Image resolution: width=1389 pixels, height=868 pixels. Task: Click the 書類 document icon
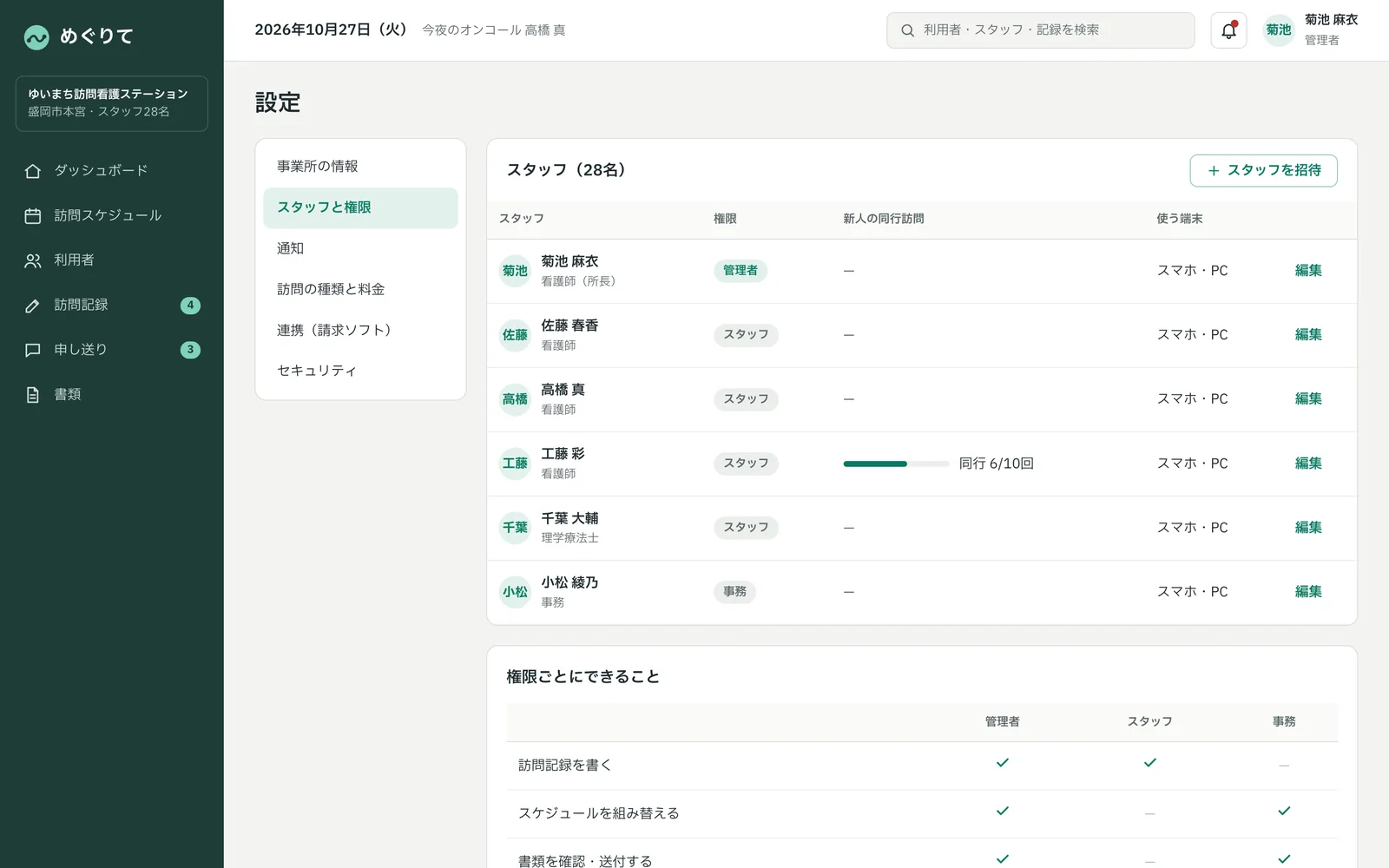[x=33, y=395]
